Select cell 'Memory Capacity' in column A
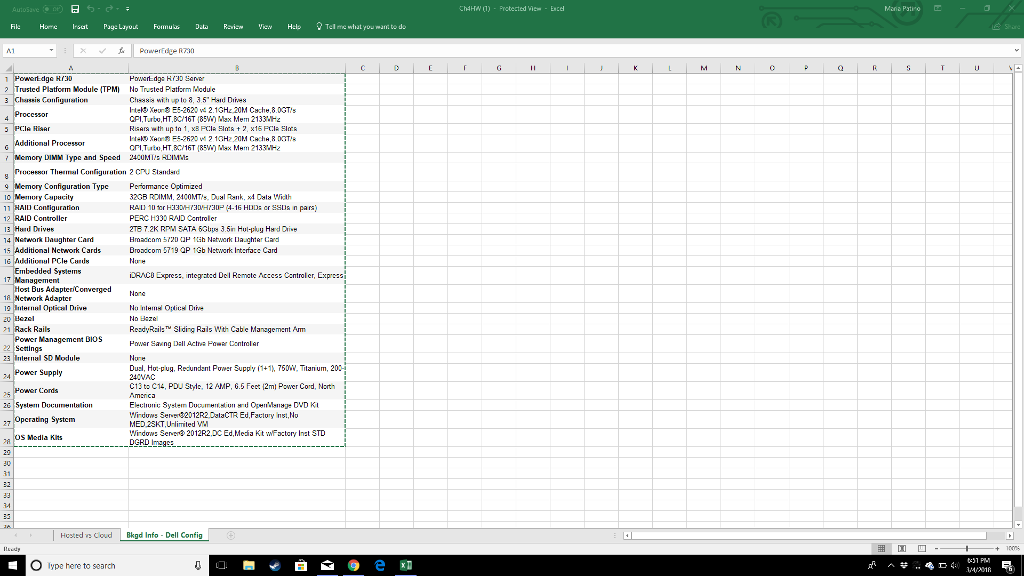 pos(71,197)
